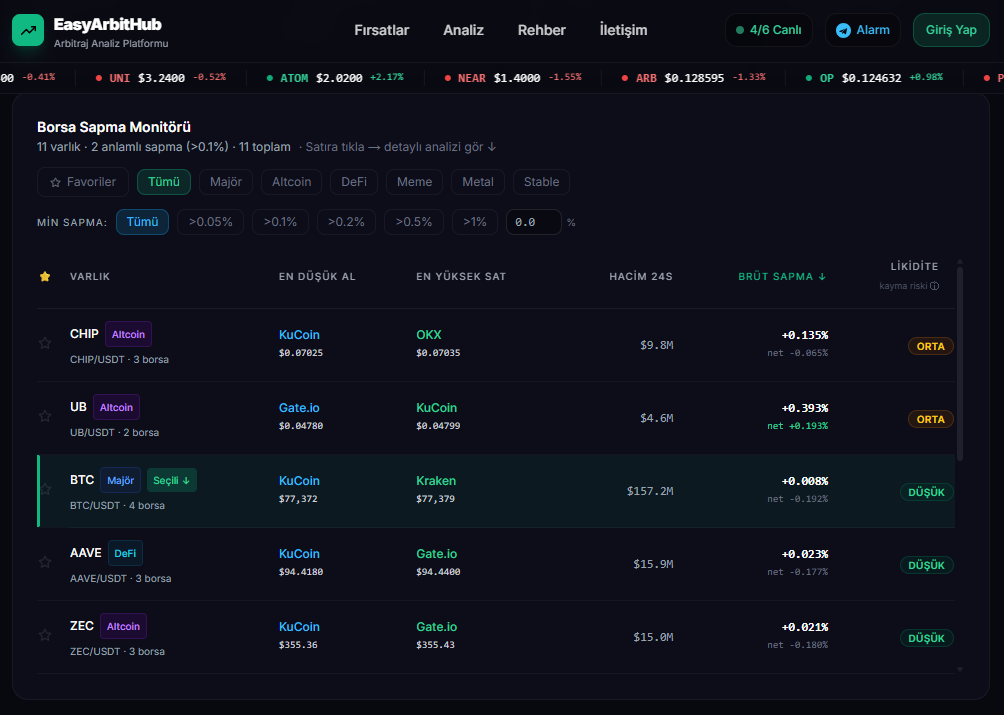
Task: Click the Alarm button
Action: click(862, 30)
